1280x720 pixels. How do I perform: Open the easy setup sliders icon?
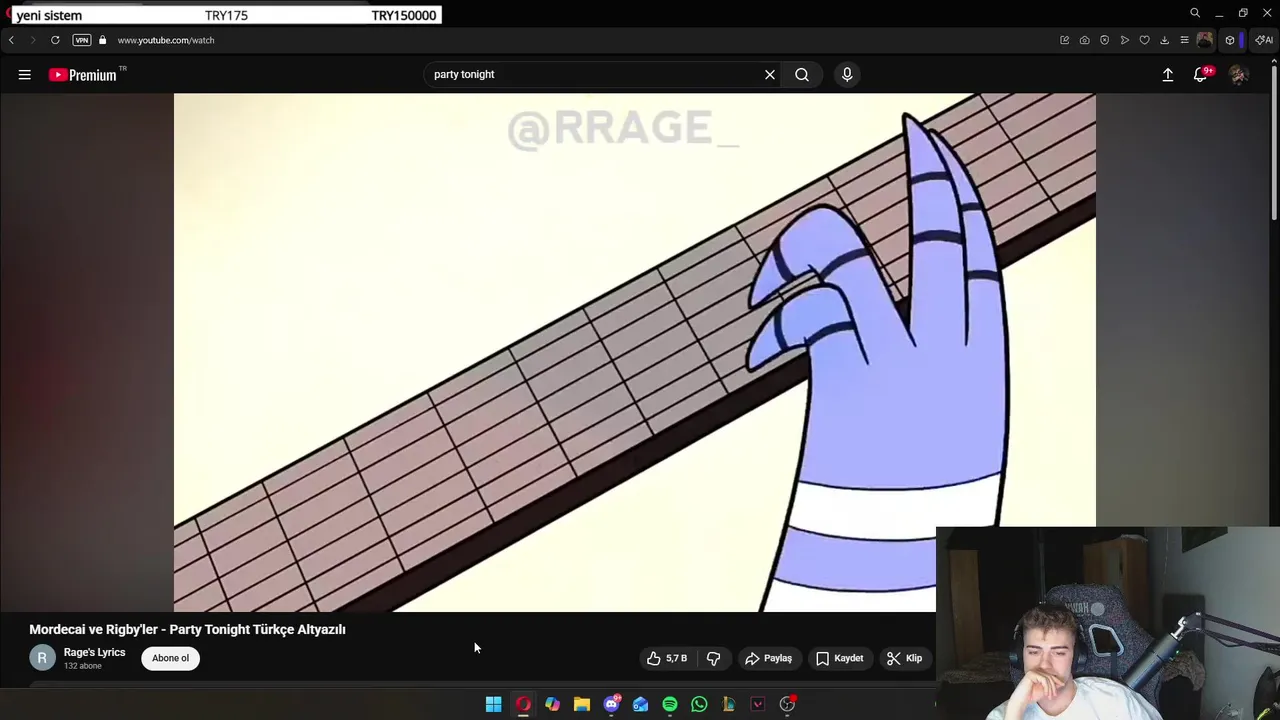coord(1185,40)
